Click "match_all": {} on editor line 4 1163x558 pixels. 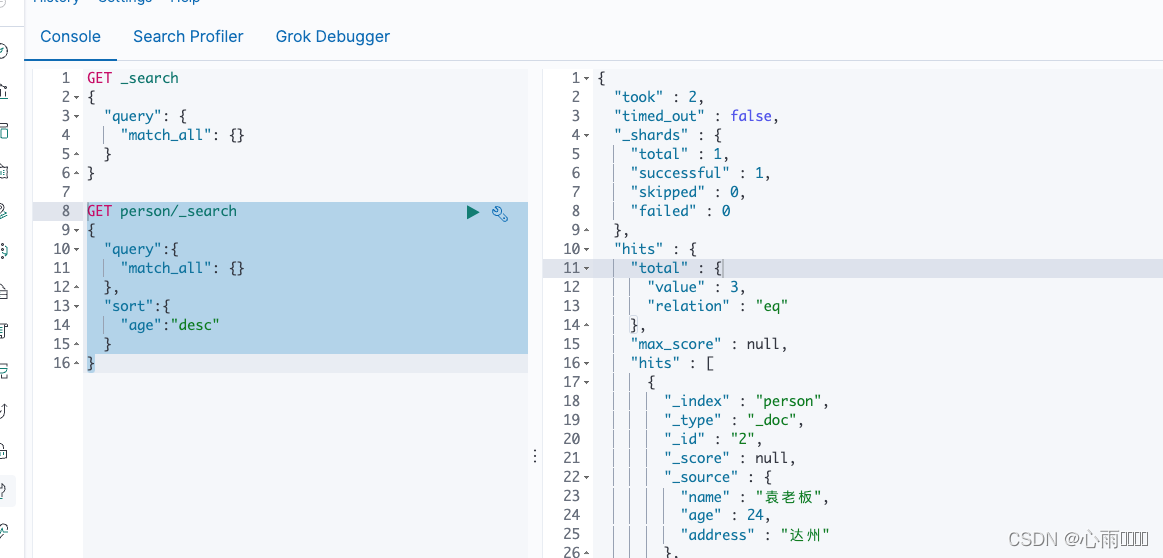tap(182, 135)
